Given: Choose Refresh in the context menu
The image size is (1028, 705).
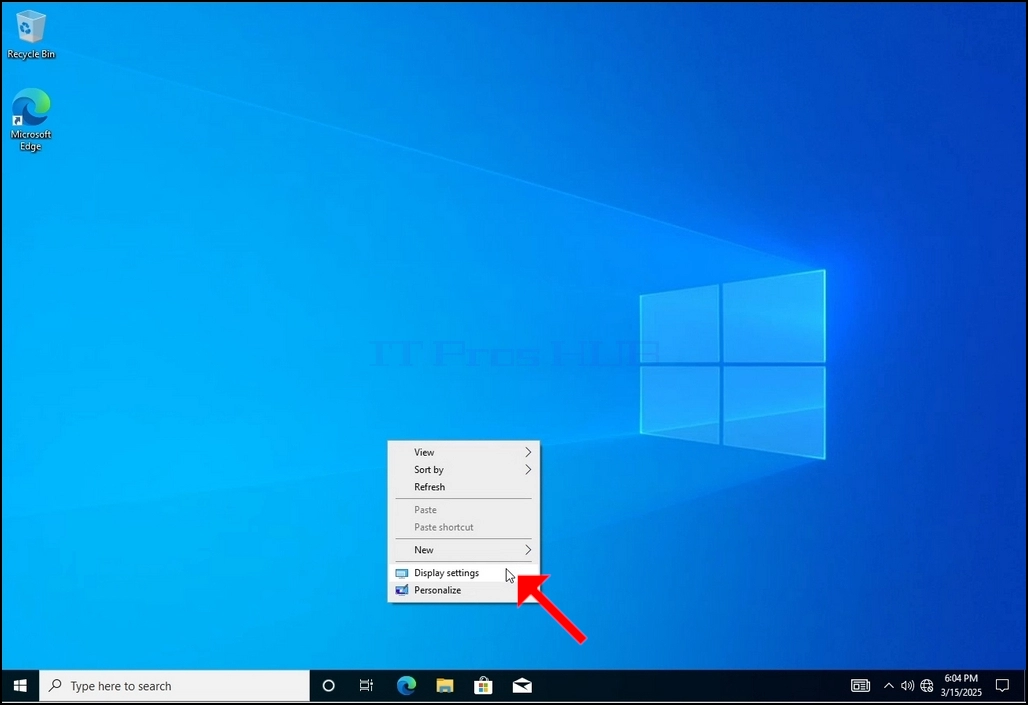Looking at the screenshot, I should 464,487.
